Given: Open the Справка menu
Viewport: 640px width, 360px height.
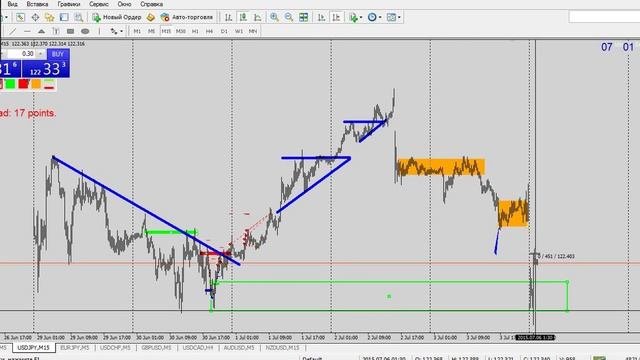Looking at the screenshot, I should coord(151,4).
